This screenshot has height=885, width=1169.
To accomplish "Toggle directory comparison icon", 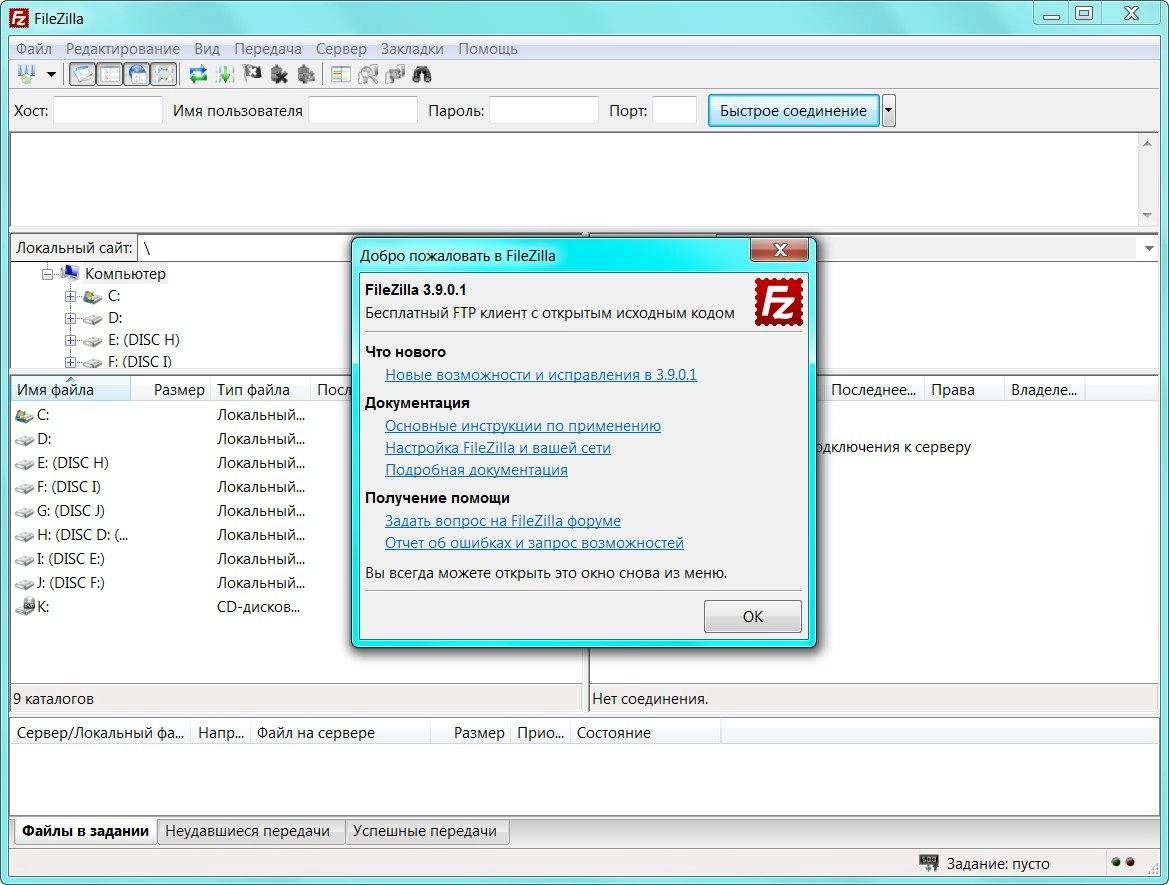I will point(368,74).
